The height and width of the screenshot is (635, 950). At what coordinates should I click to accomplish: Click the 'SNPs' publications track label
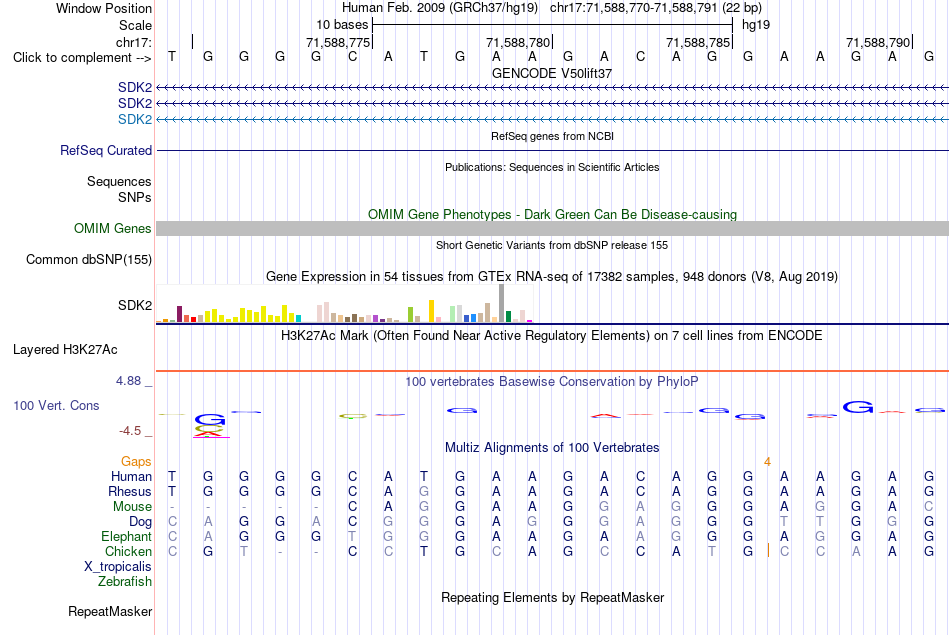[135, 197]
